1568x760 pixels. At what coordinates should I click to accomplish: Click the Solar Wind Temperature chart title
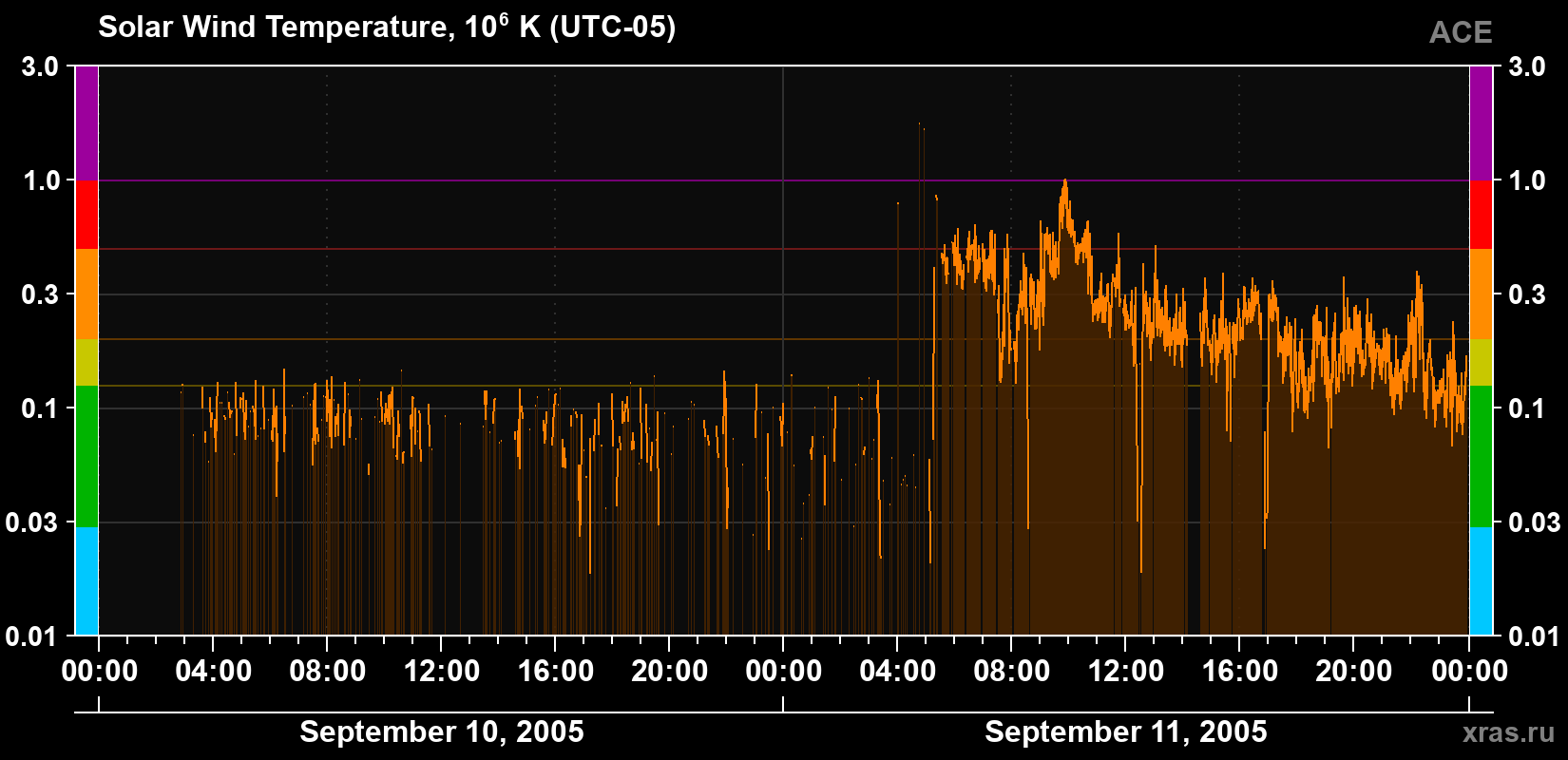pyautogui.click(x=387, y=27)
